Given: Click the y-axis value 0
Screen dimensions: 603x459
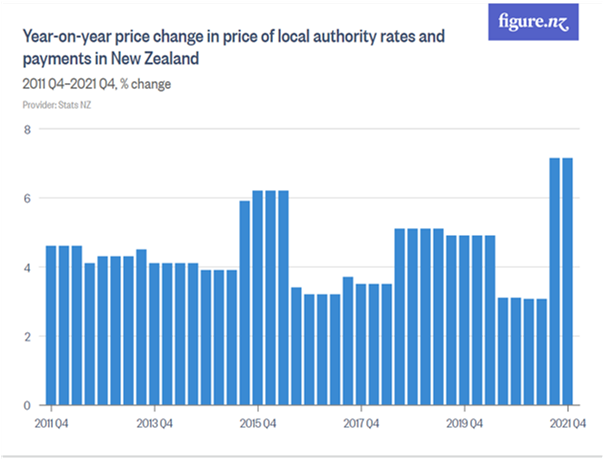Looking at the screenshot, I should [28, 405].
